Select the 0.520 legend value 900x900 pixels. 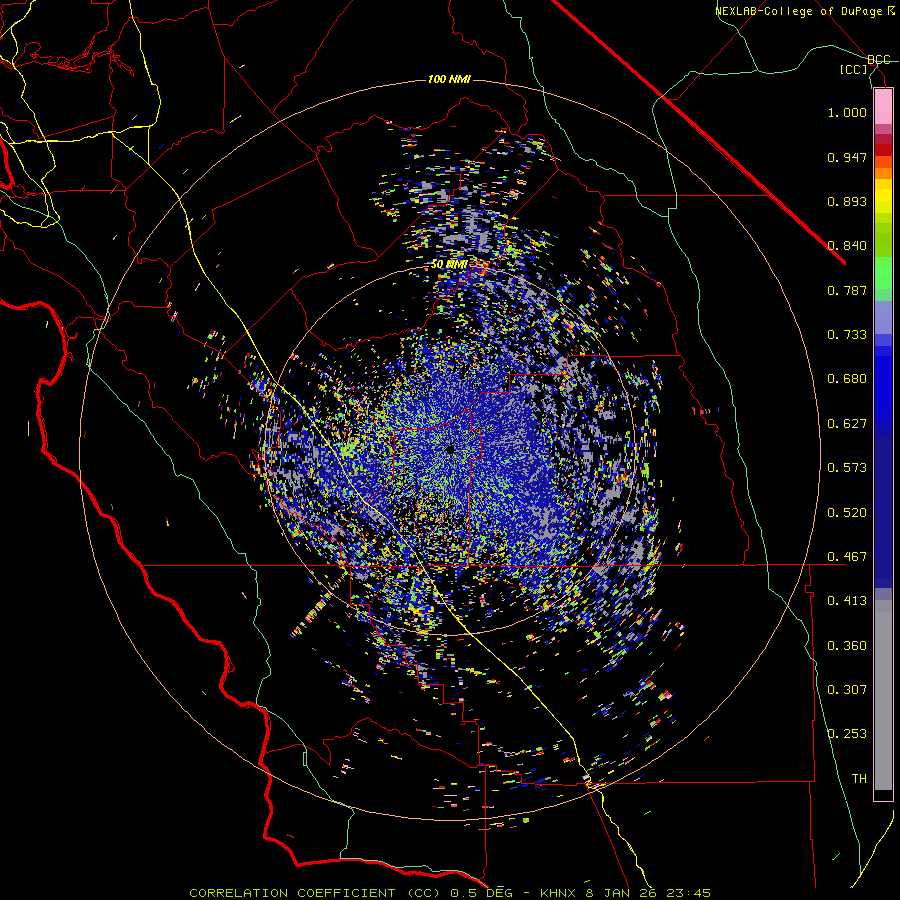847,513
